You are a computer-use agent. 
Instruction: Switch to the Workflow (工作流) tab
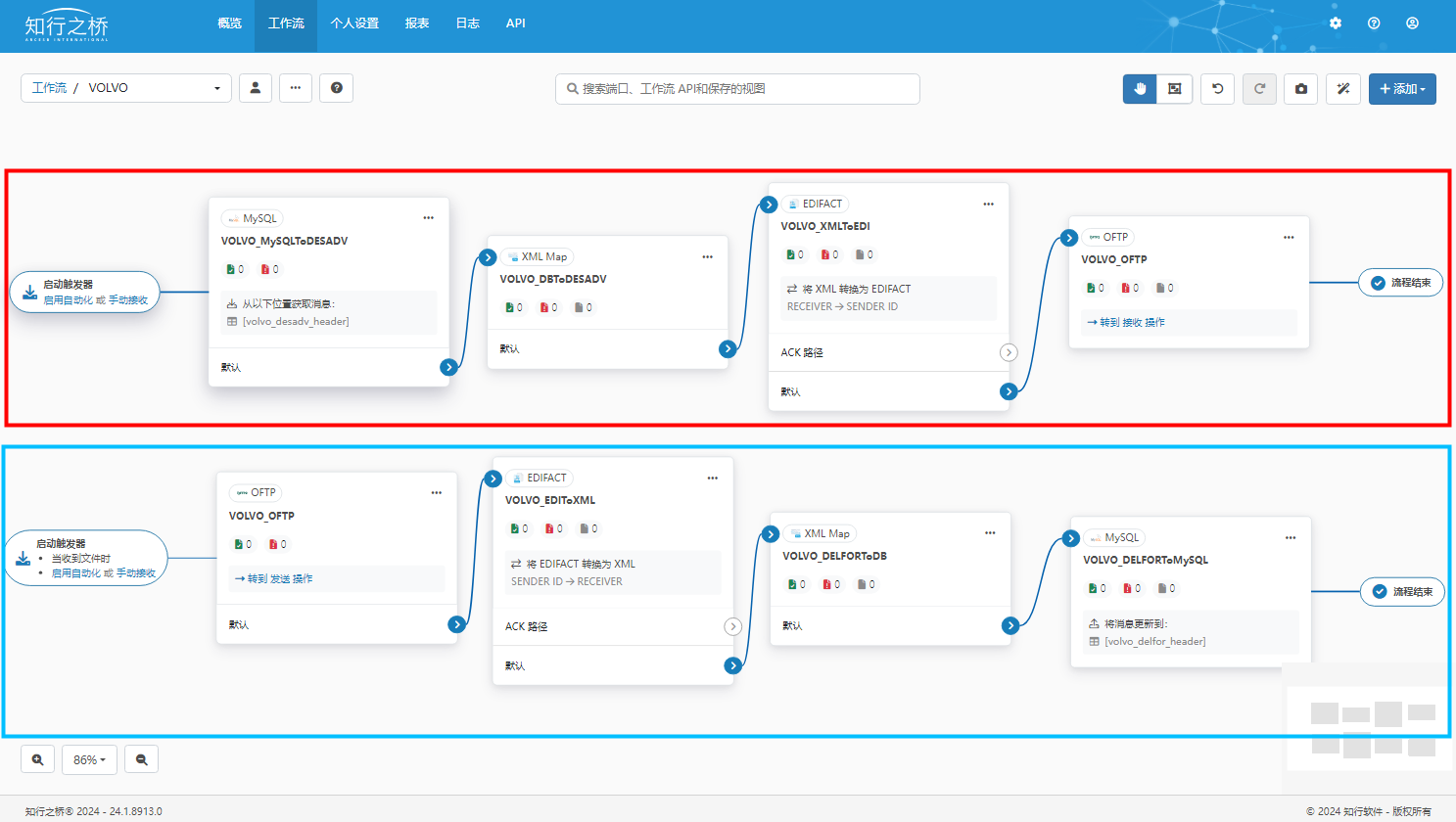coord(286,23)
